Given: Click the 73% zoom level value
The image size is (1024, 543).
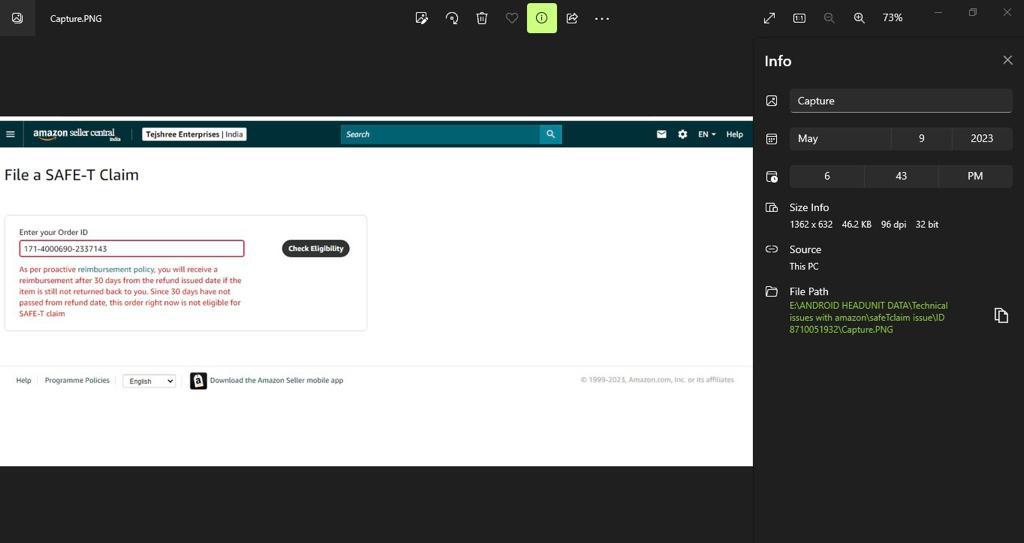Looking at the screenshot, I should tap(893, 18).
